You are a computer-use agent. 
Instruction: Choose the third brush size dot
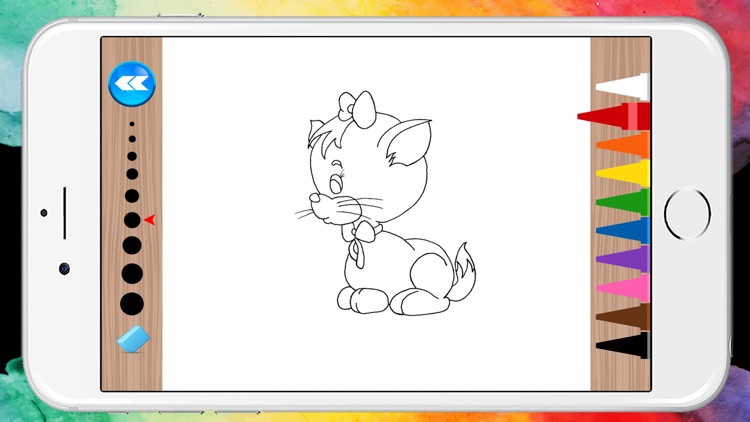[x=132, y=156]
